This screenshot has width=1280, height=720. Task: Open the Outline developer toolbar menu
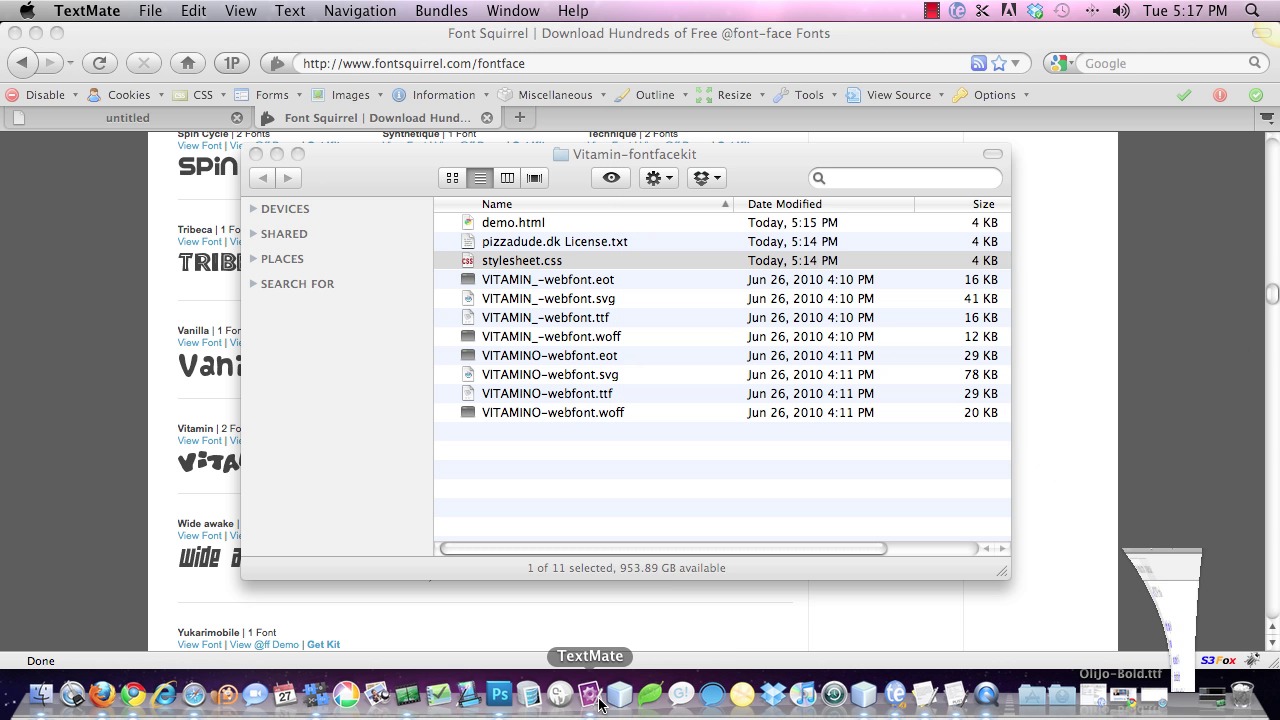(x=652, y=95)
